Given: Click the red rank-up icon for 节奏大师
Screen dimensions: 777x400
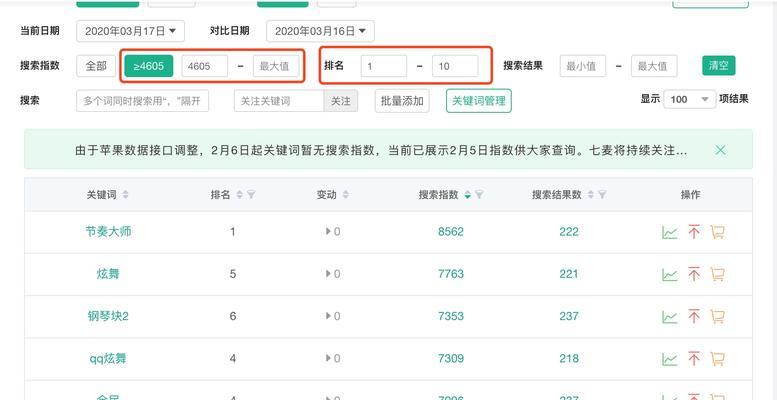Looking at the screenshot, I should (x=694, y=231).
